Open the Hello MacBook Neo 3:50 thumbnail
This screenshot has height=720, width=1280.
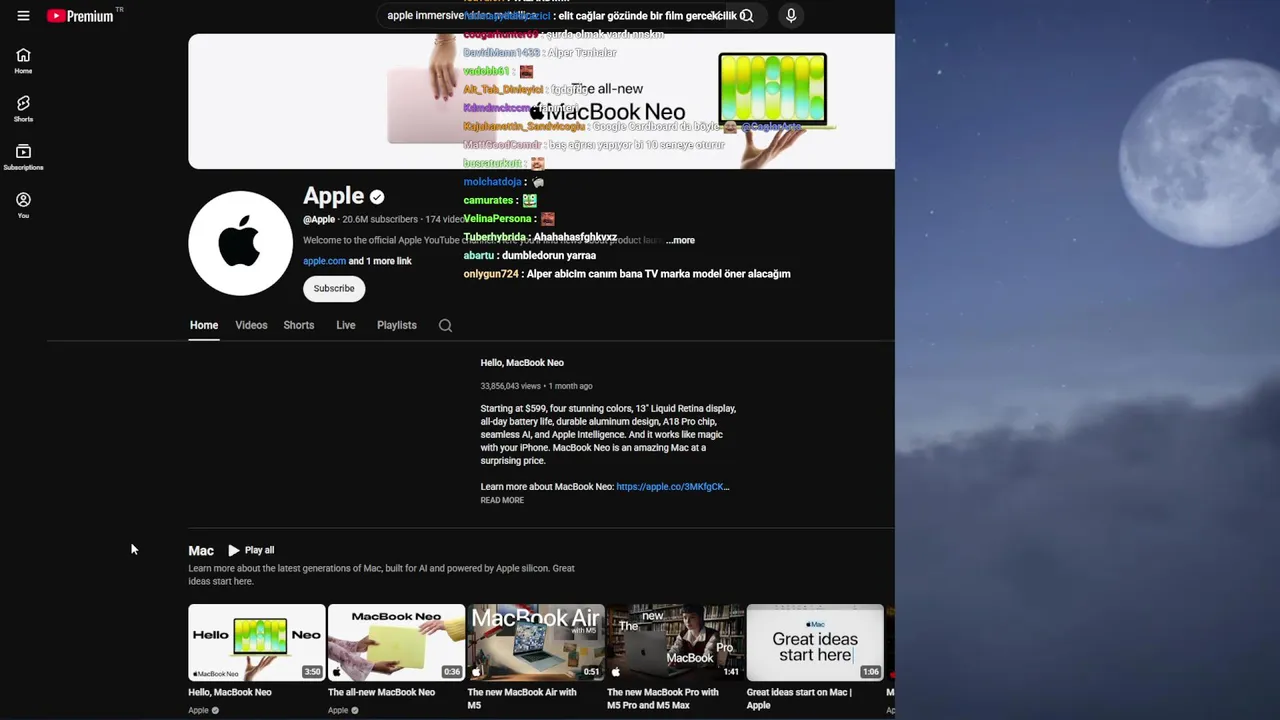(x=257, y=642)
